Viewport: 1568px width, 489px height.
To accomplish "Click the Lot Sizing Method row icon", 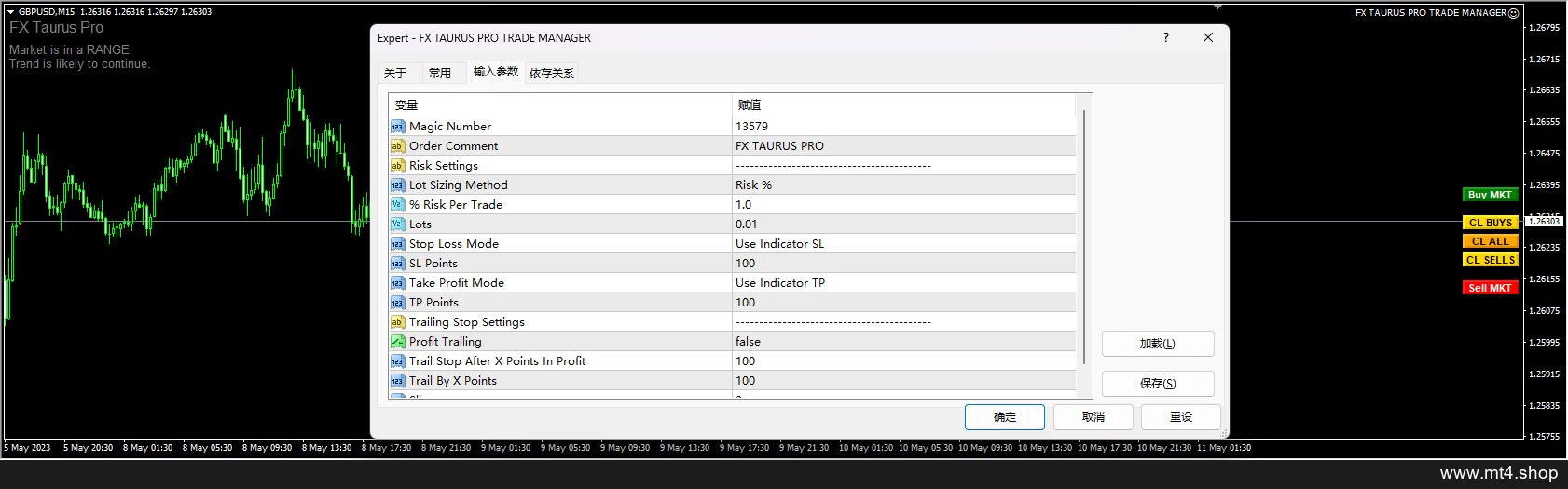I will [397, 185].
